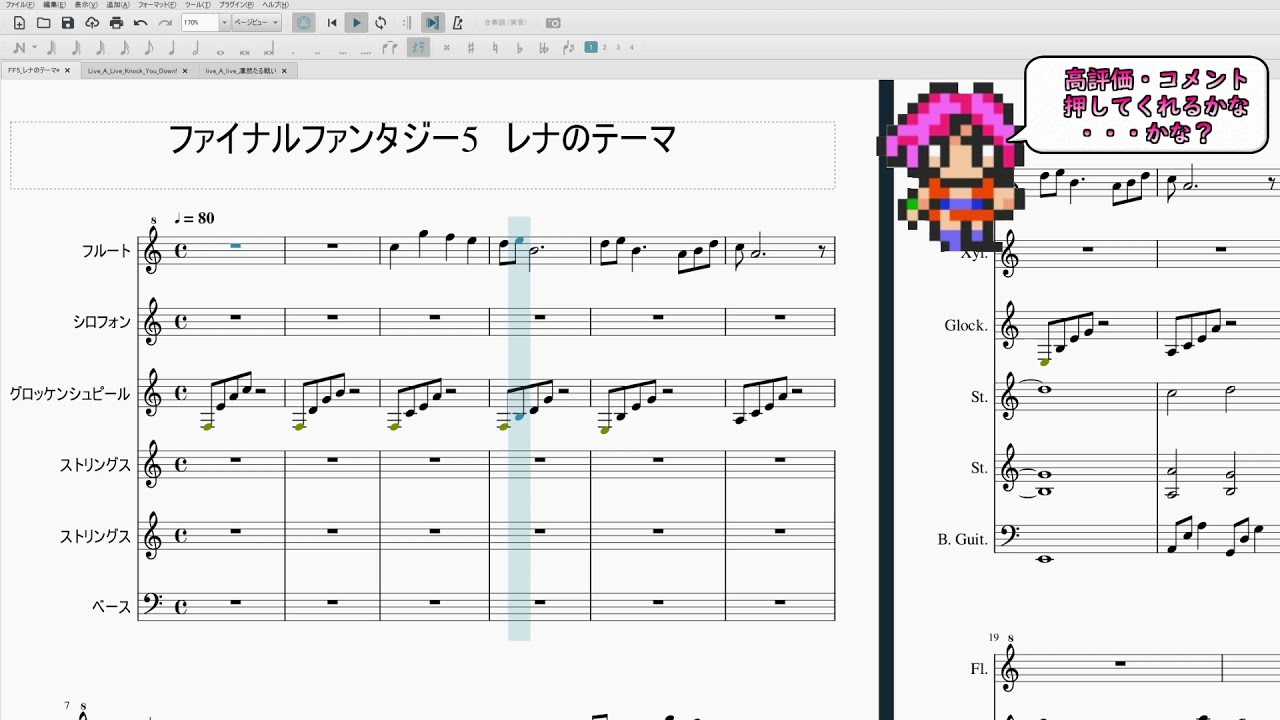The width and height of the screenshot is (1280, 720).
Task: Rewind playback to the start
Action: click(332, 22)
